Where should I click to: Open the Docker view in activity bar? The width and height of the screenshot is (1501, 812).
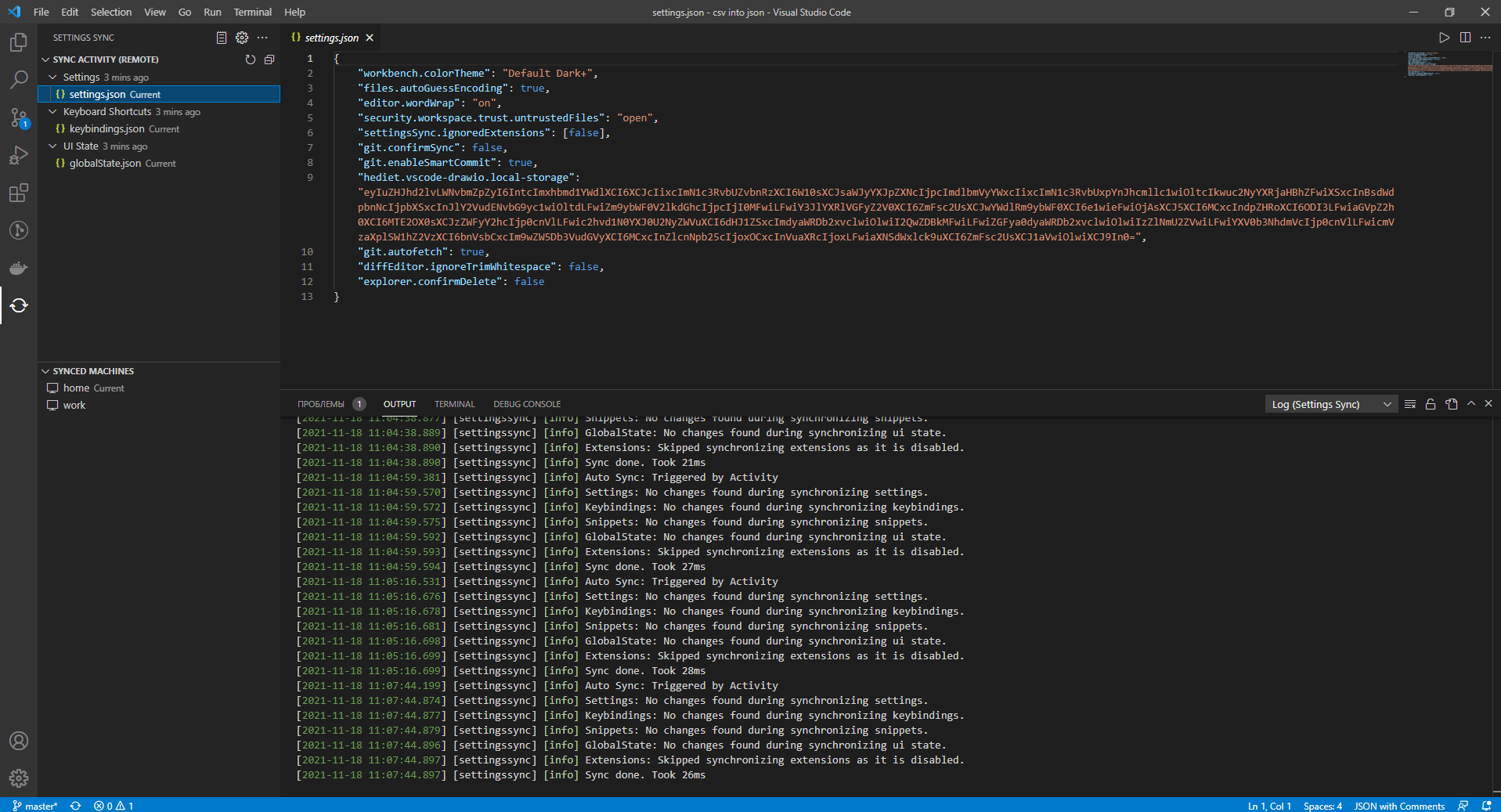19,268
